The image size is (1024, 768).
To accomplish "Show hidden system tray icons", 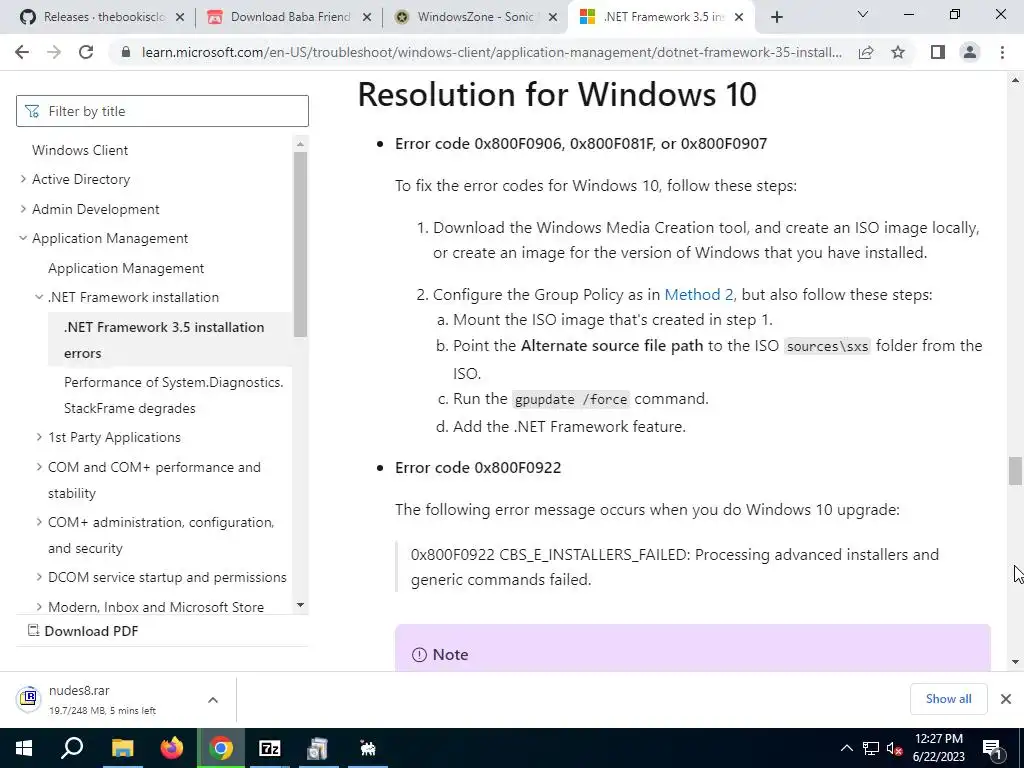I will 846,748.
